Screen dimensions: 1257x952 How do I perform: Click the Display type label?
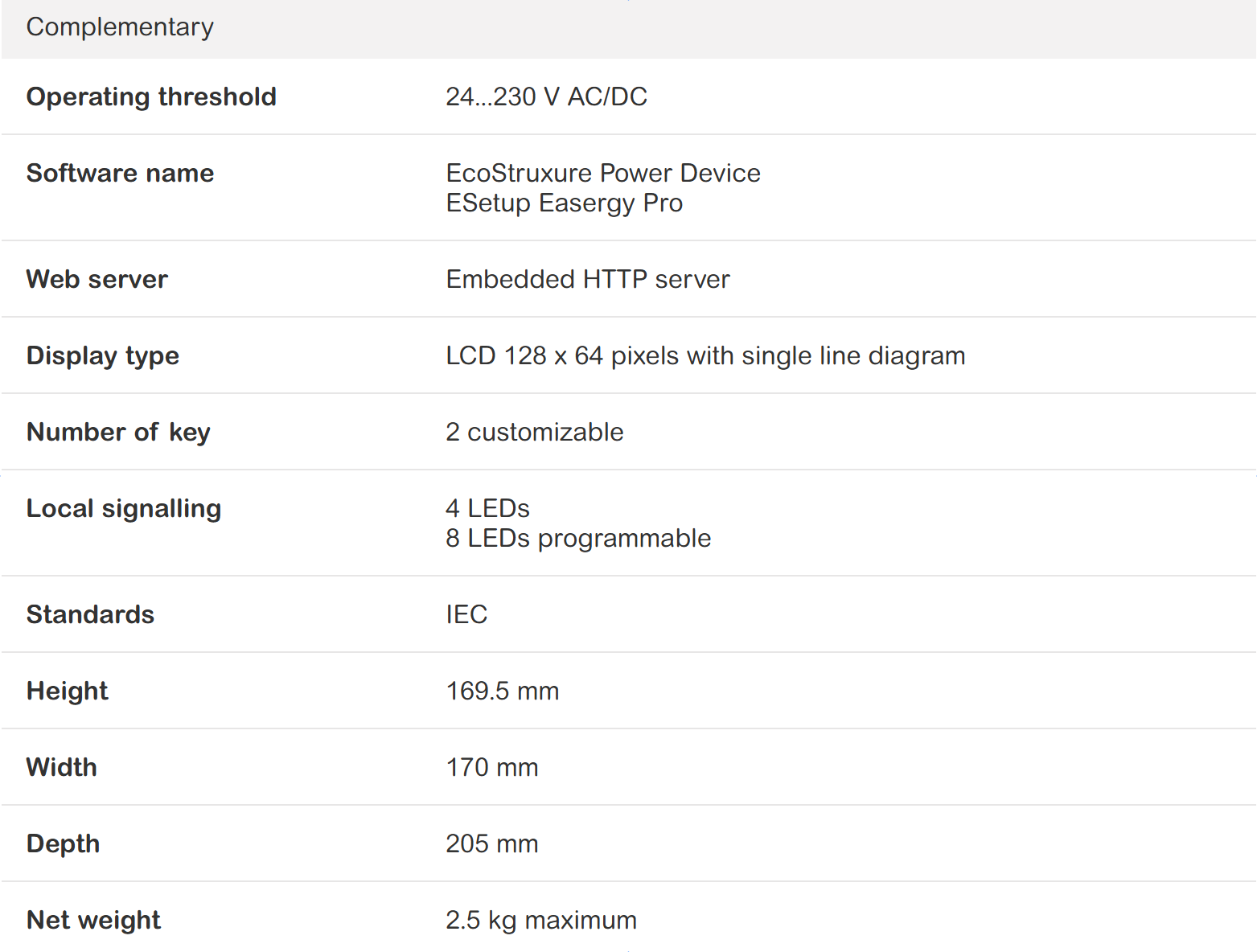102,355
